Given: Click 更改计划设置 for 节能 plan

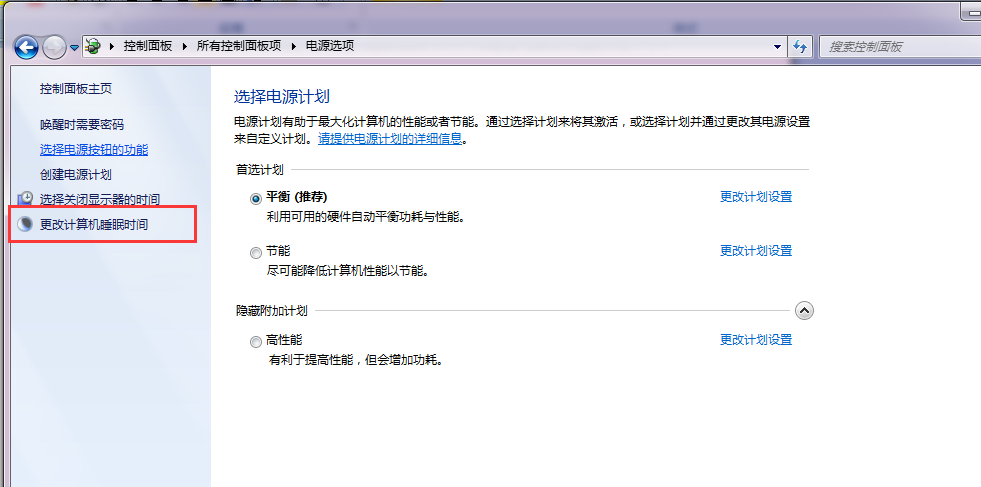Looking at the screenshot, I should point(756,250).
